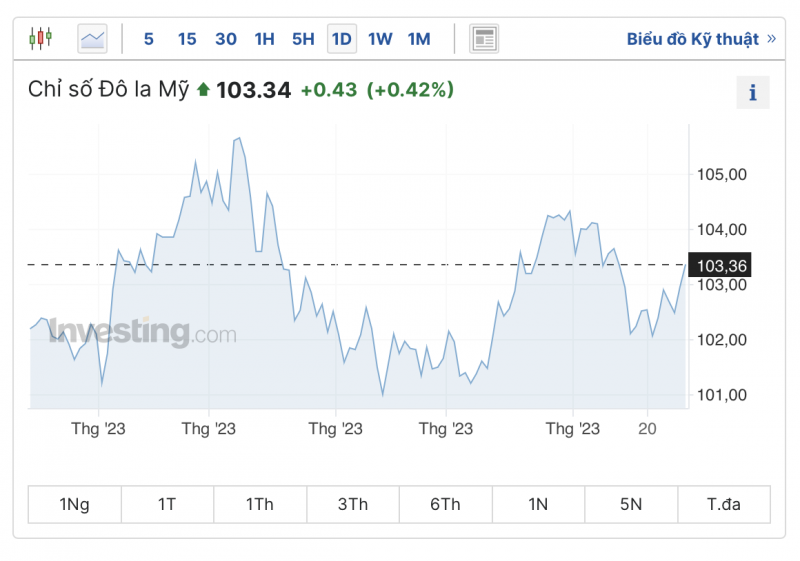The image size is (800, 561).
Task: Choose the 1W interval
Action: (380, 39)
